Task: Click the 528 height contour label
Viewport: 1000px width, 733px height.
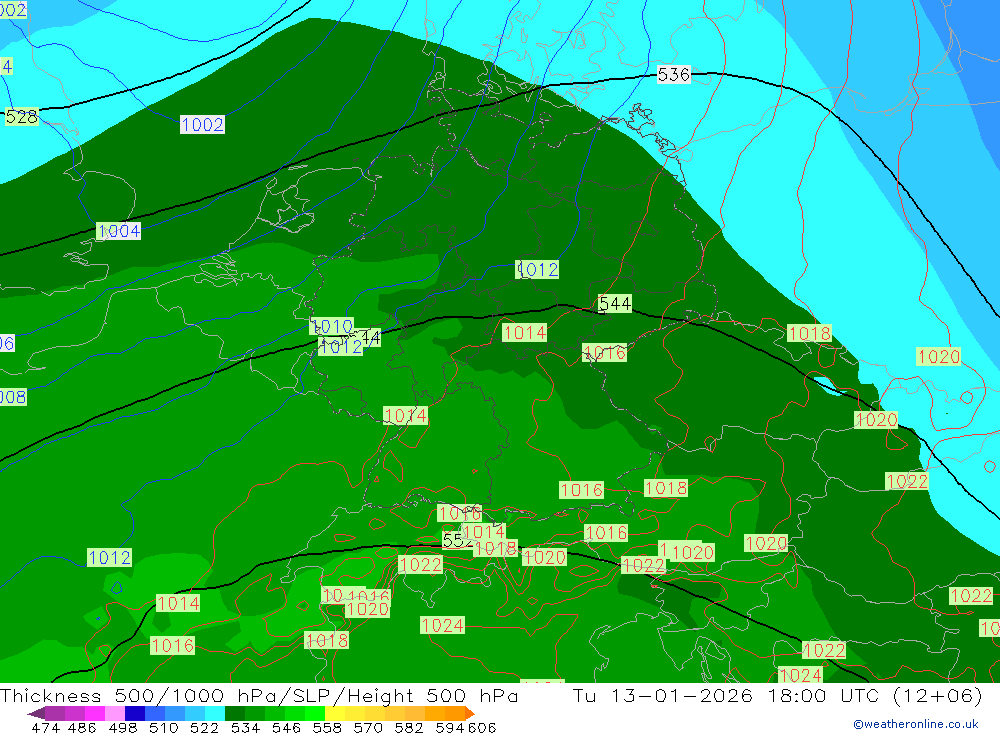Action: coord(22,117)
